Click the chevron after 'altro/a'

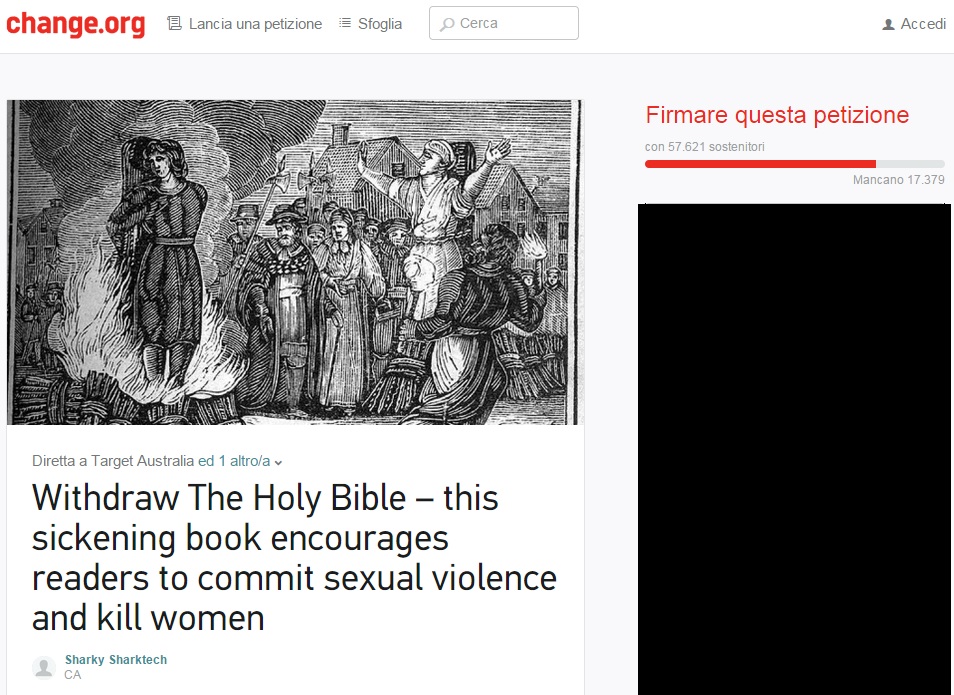pos(278,463)
